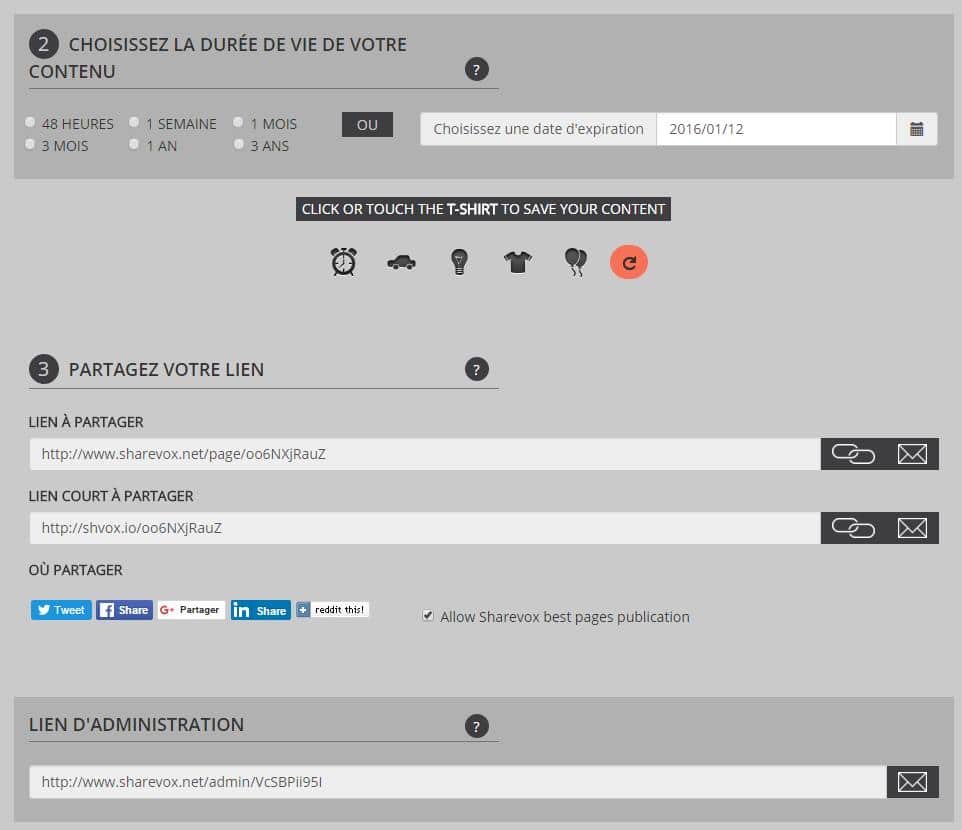Click the copy link icon next to the share link
Screen dimensions: 962x830
(852, 453)
